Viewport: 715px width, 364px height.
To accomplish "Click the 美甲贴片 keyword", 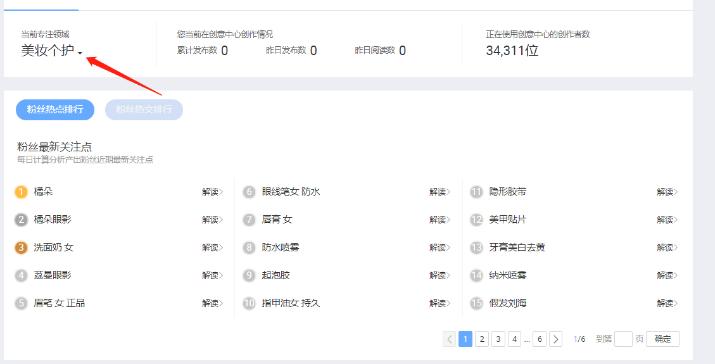I will (508, 219).
